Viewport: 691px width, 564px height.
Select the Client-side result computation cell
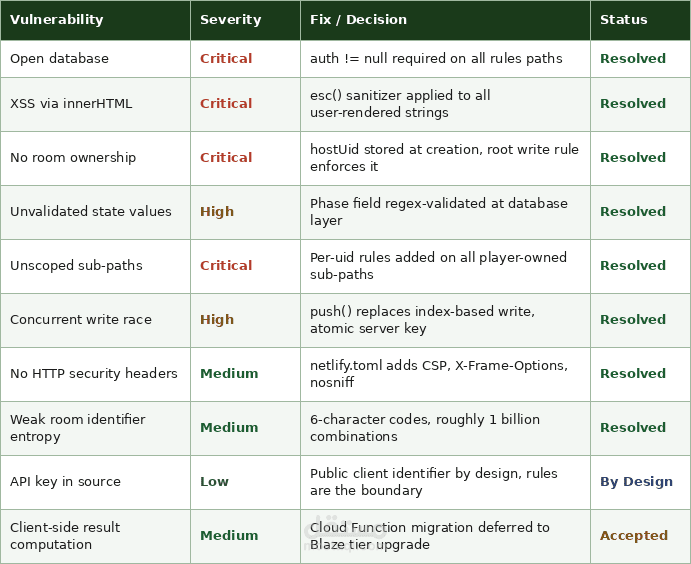65,536
